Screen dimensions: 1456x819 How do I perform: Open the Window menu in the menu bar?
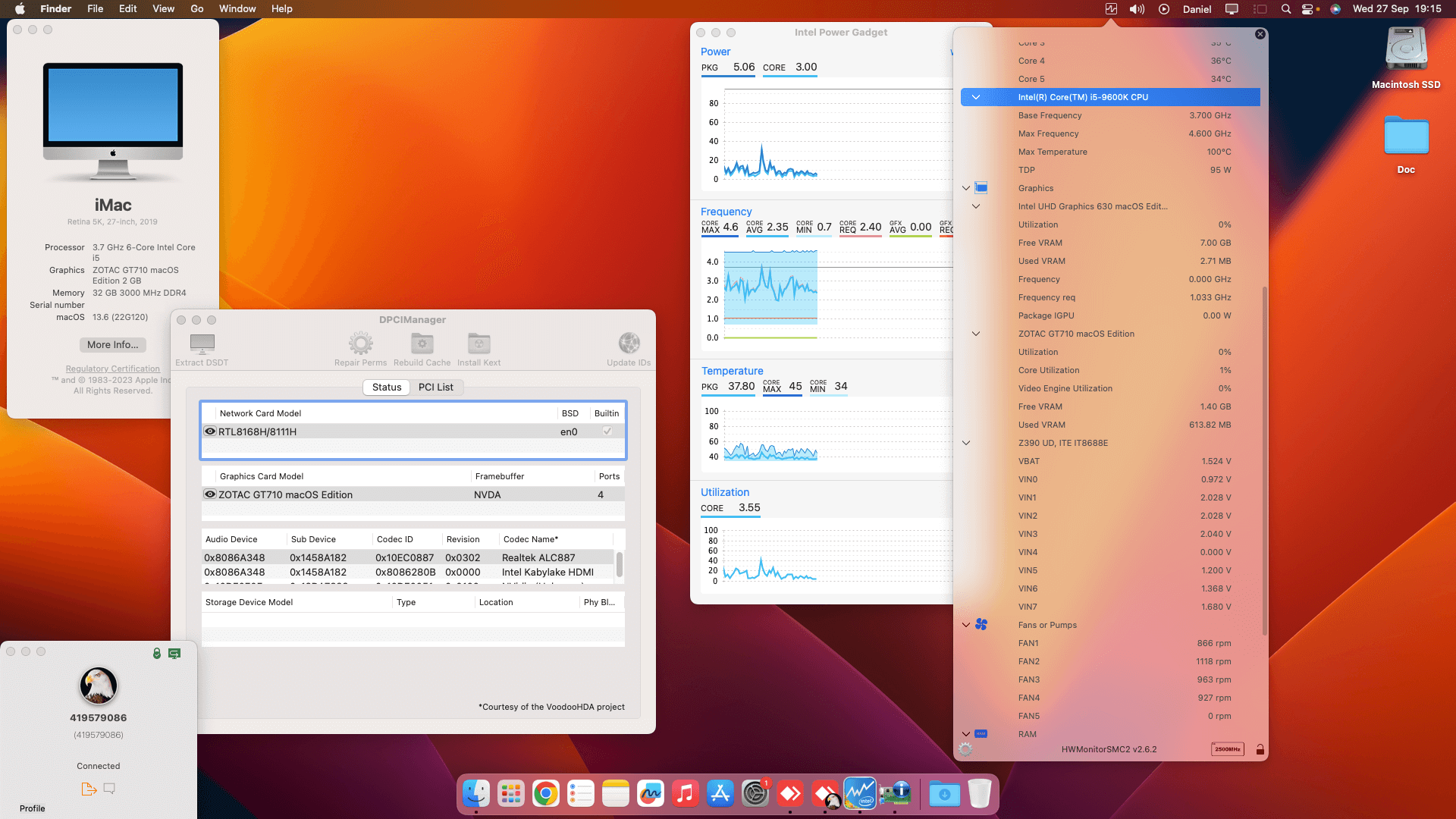[237, 8]
